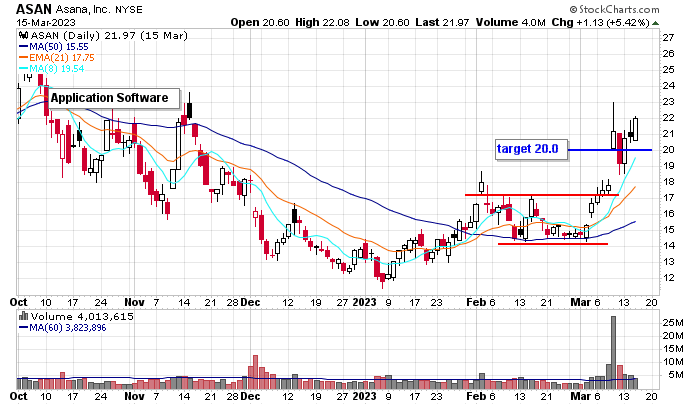Click the 12 price axis label on right

click(x=668, y=278)
